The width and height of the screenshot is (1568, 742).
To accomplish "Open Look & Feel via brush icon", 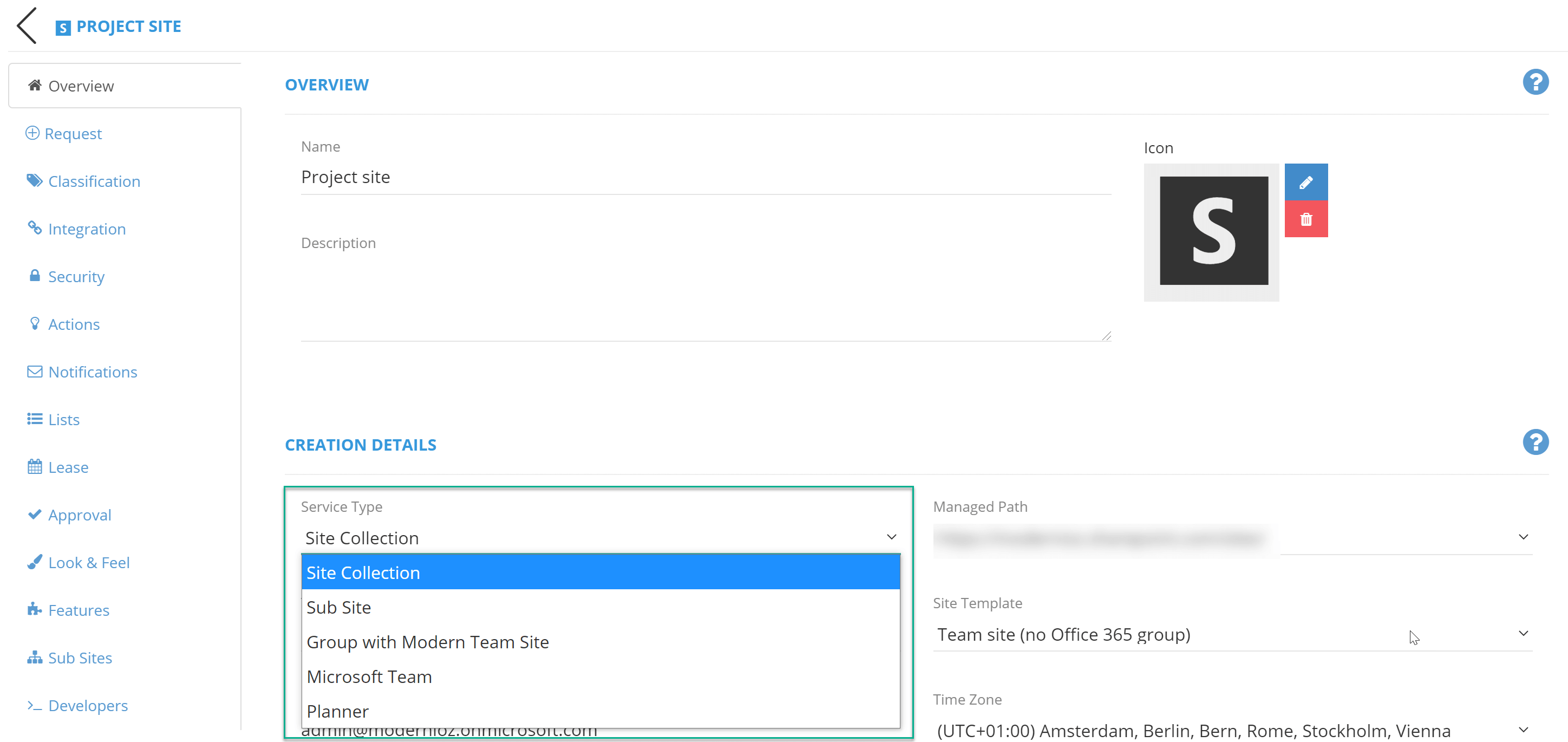I will pyautogui.click(x=35, y=562).
